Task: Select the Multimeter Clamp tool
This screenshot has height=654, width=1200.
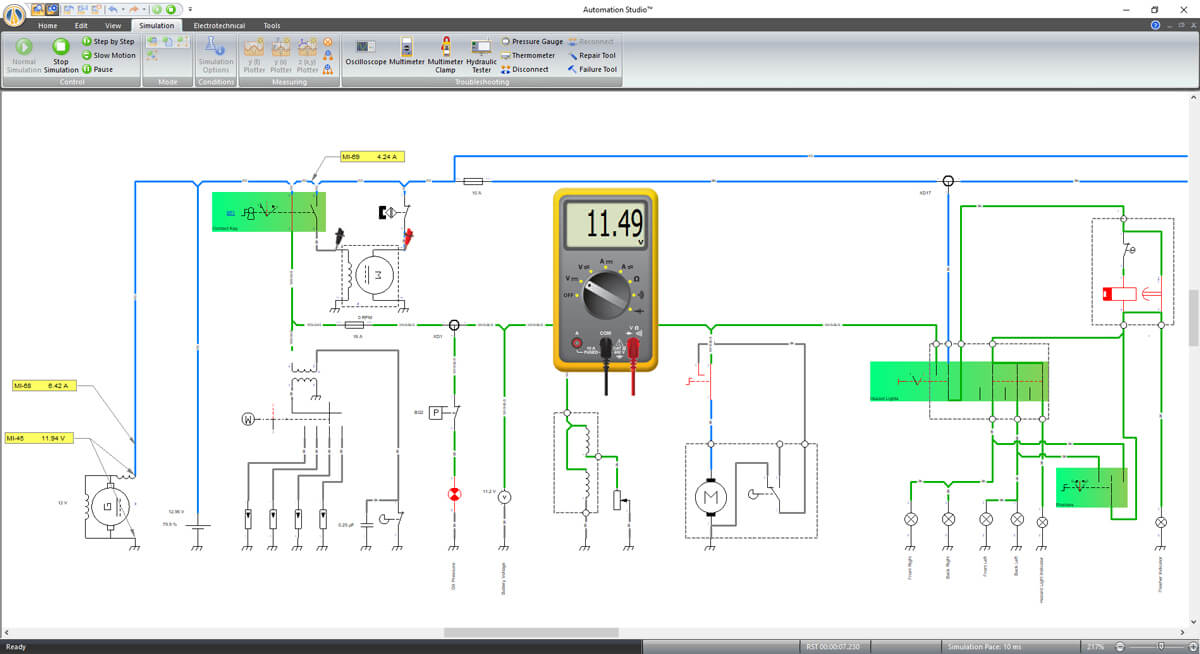Action: (x=445, y=54)
